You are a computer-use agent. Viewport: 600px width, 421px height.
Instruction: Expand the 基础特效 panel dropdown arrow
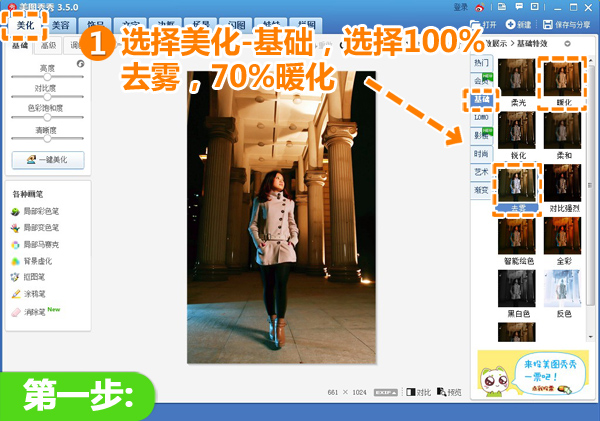click(x=567, y=44)
